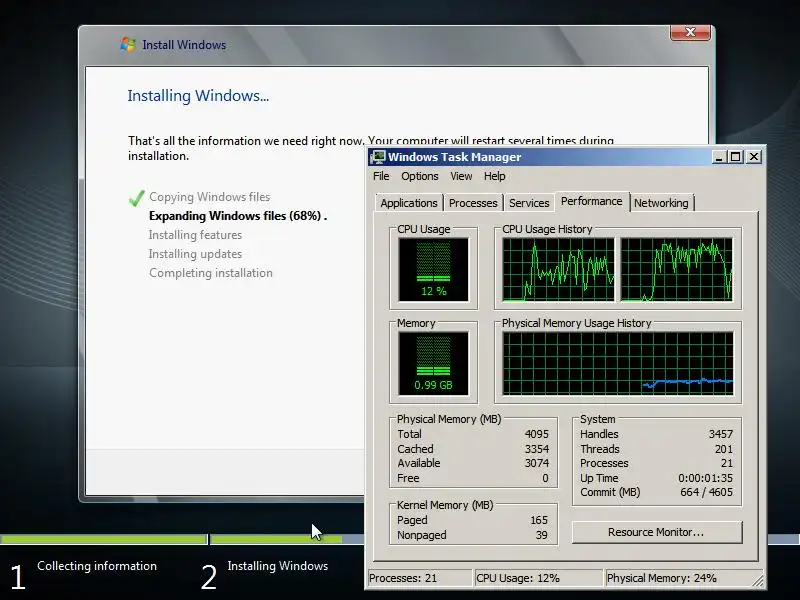The image size is (800, 600).
Task: Switch to the Networking tab
Action: [661, 203]
